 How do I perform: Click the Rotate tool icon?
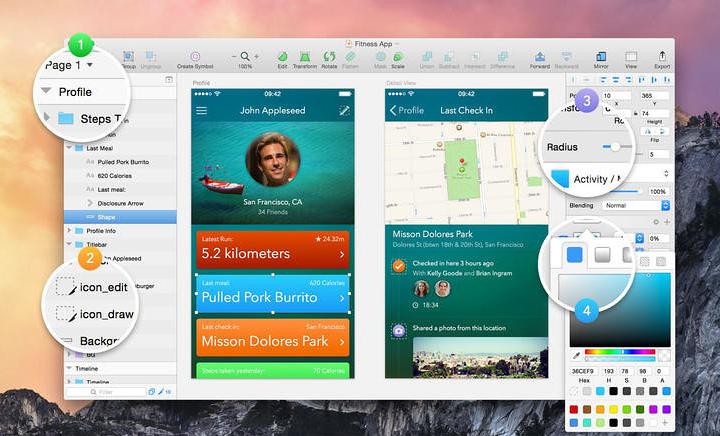click(330, 55)
